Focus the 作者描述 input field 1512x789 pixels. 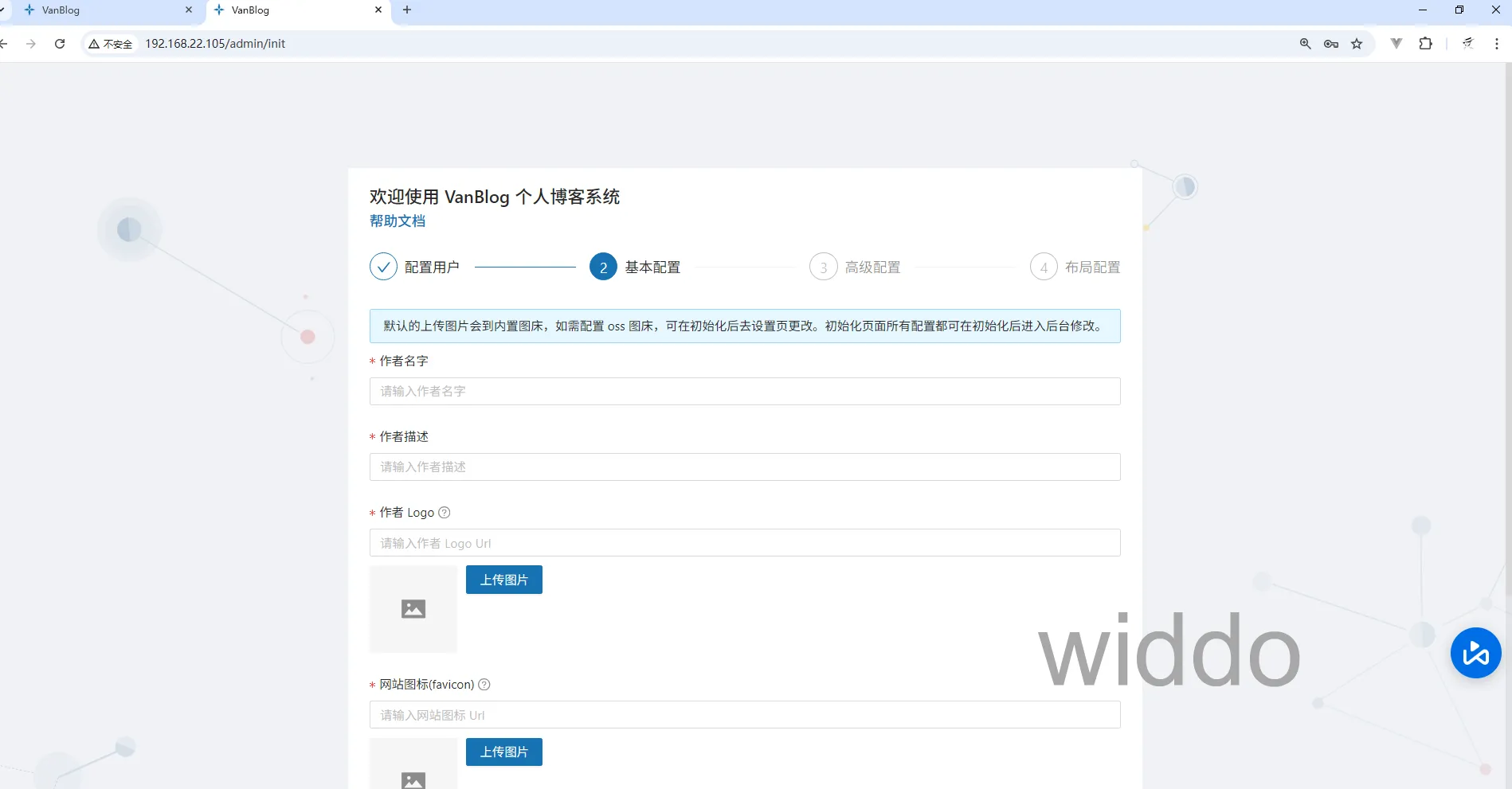click(745, 467)
